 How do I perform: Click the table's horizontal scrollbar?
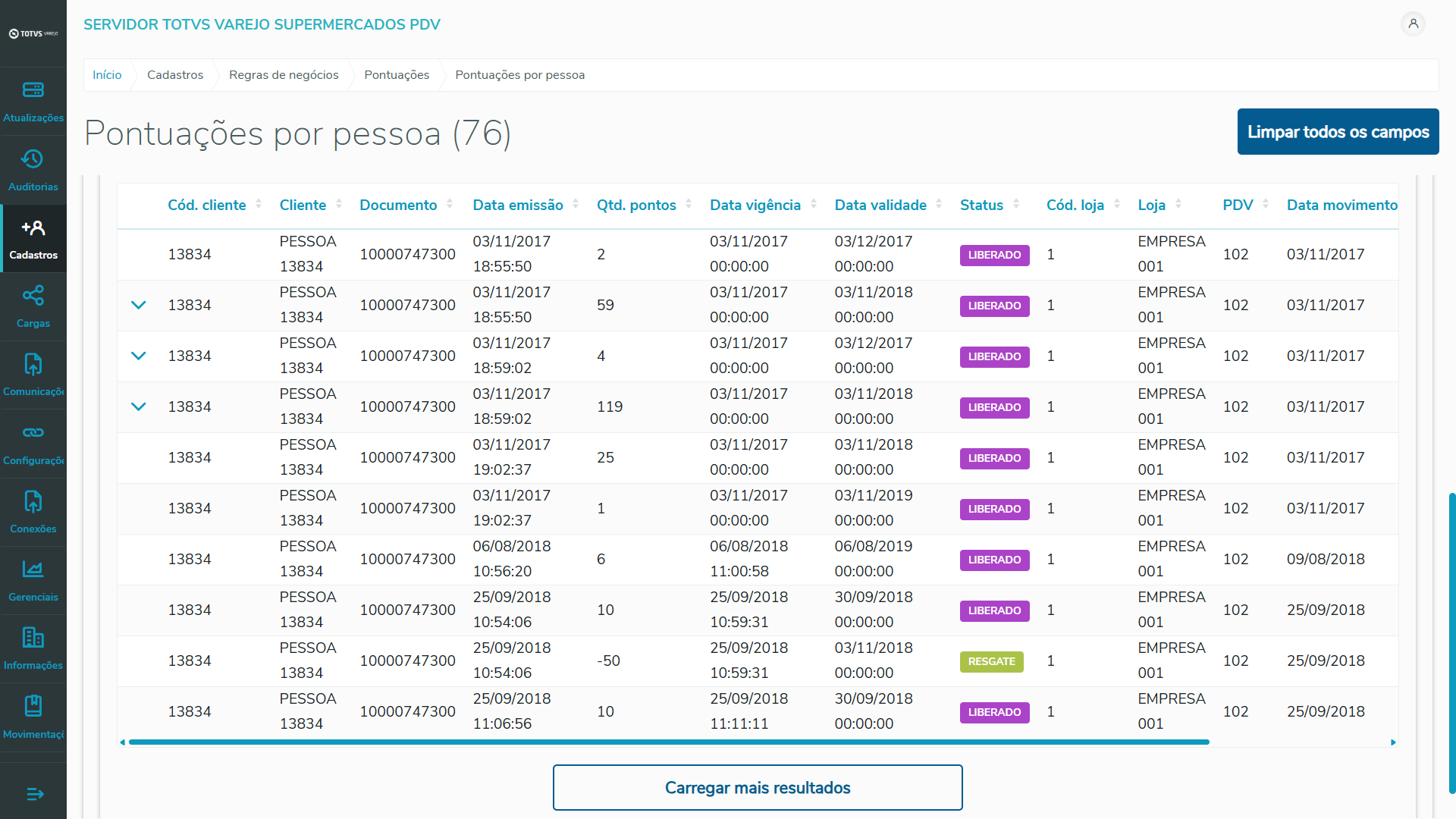tap(667, 742)
